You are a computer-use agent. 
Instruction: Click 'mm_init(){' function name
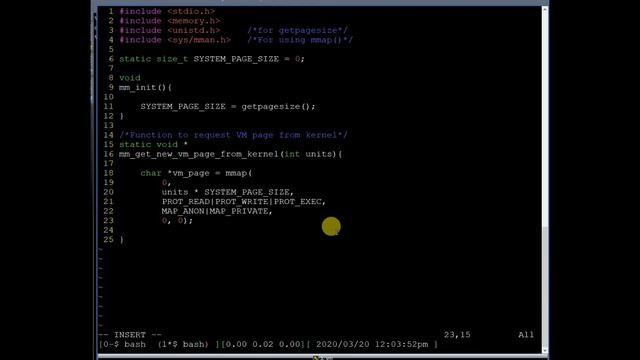[x=145, y=87]
